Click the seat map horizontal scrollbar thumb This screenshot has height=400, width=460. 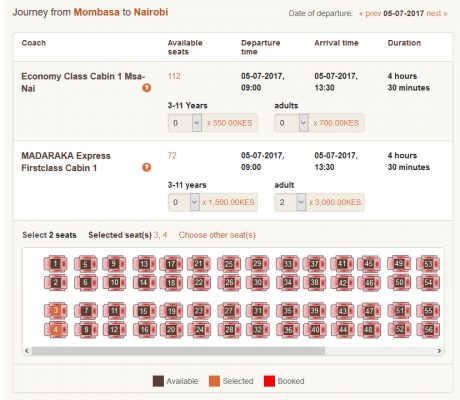click(178, 351)
